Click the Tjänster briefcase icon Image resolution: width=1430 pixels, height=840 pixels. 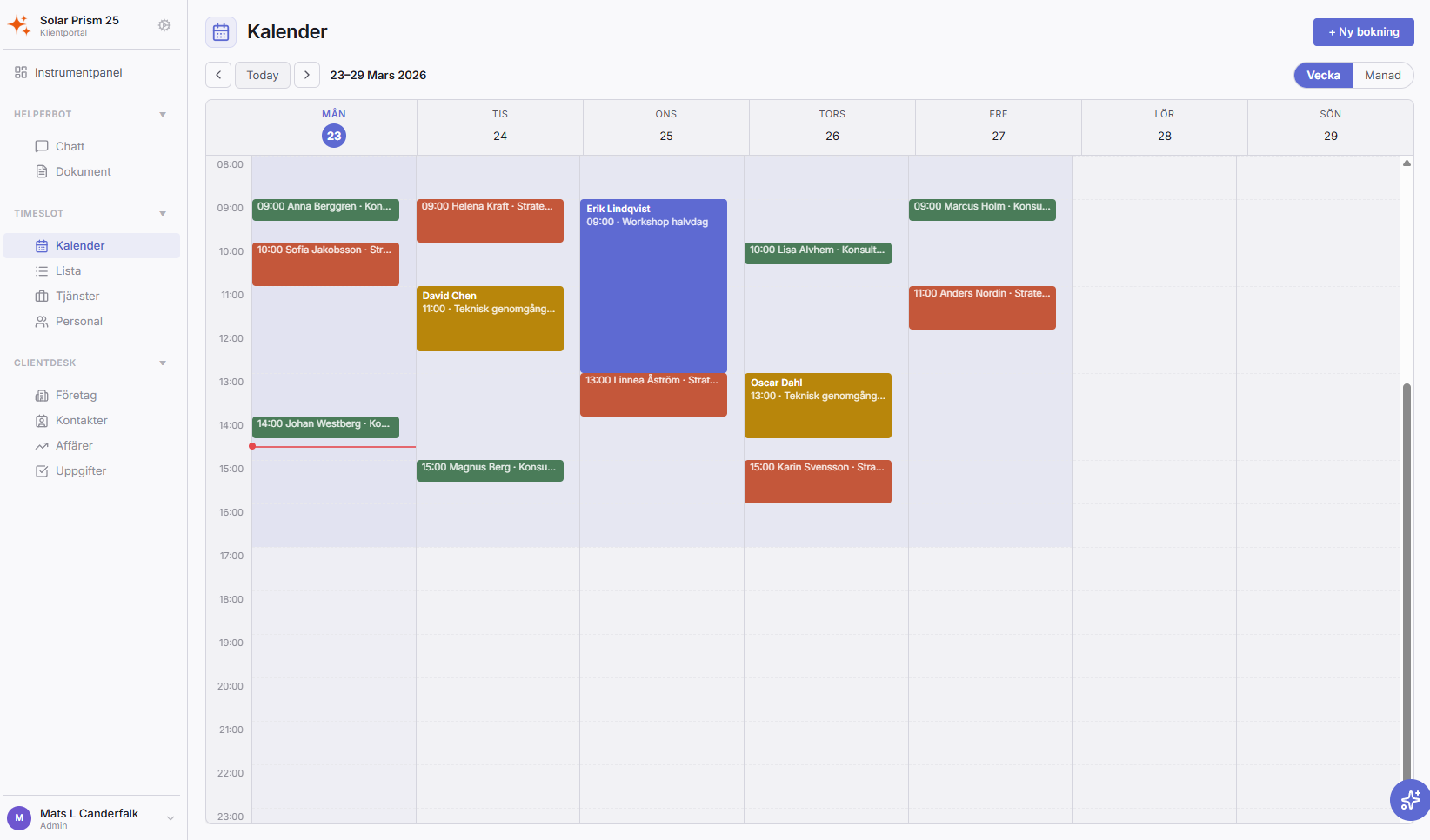pos(42,297)
